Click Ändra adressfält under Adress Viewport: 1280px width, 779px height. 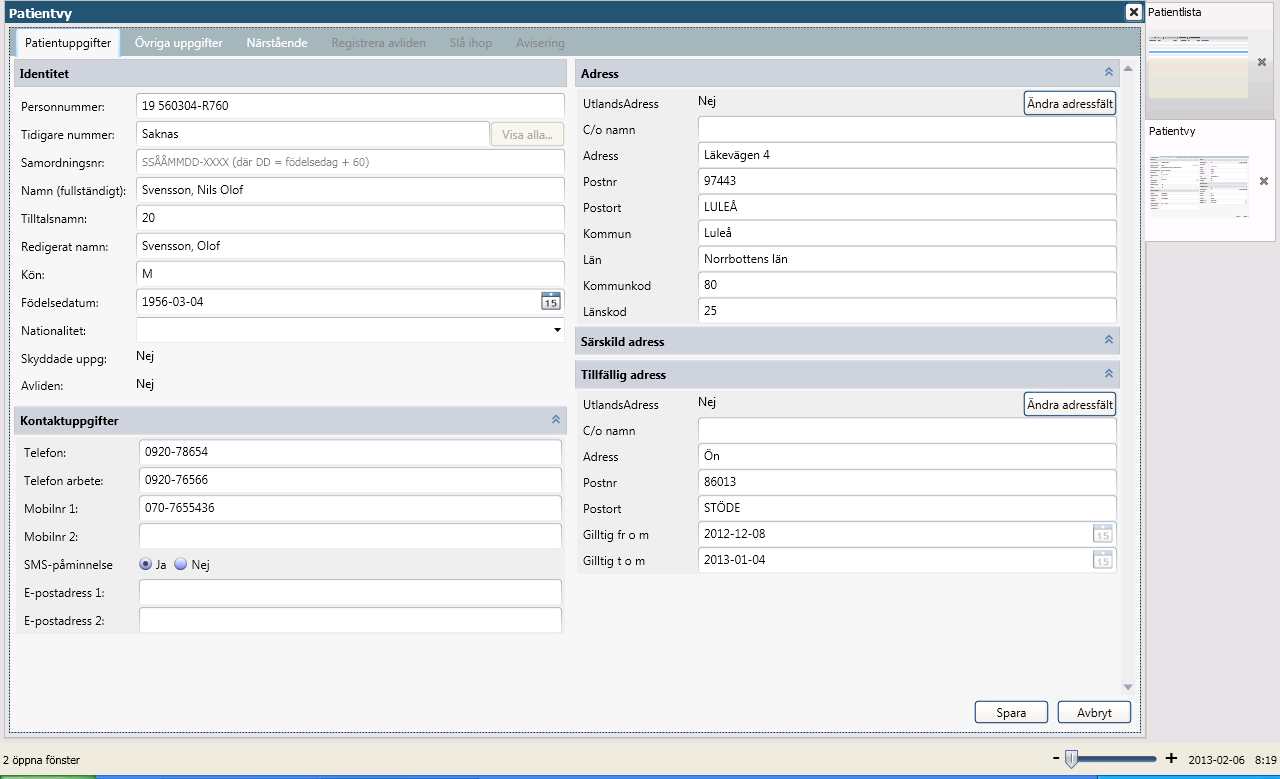(1070, 103)
